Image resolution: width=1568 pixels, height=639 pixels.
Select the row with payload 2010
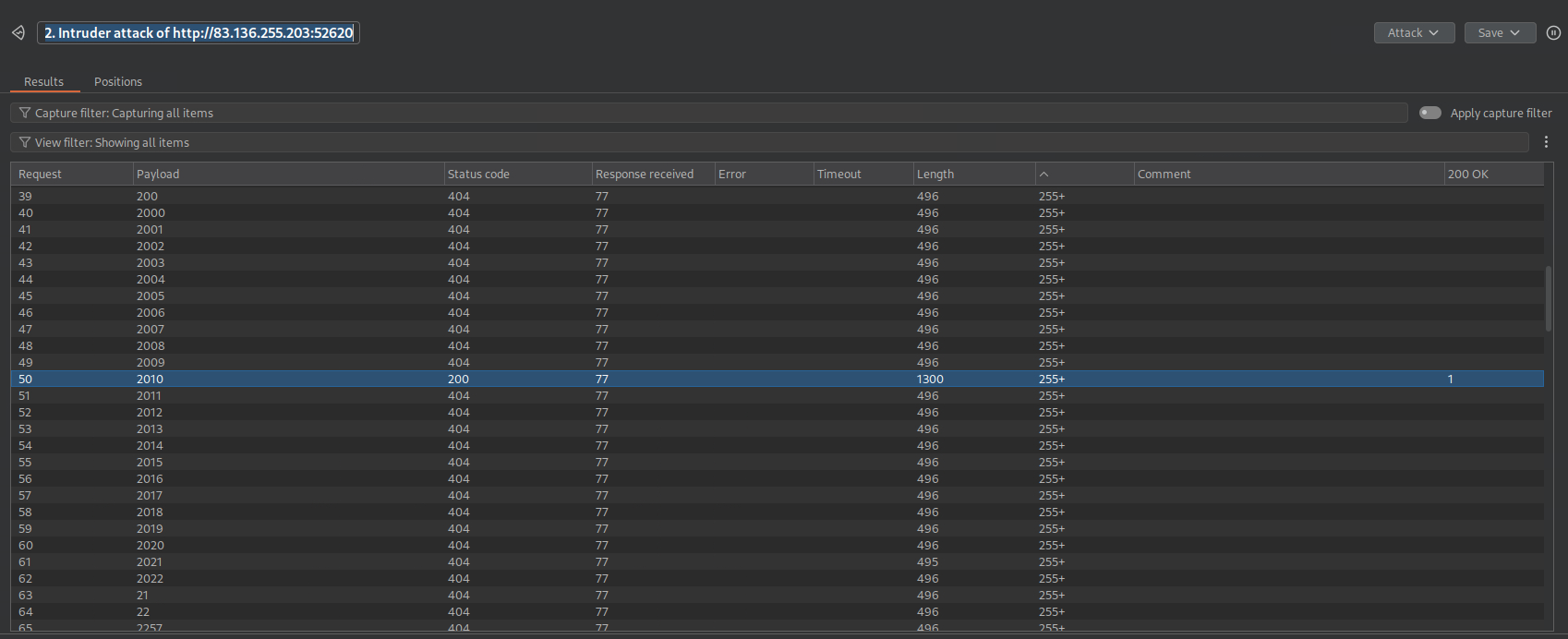click(150, 380)
